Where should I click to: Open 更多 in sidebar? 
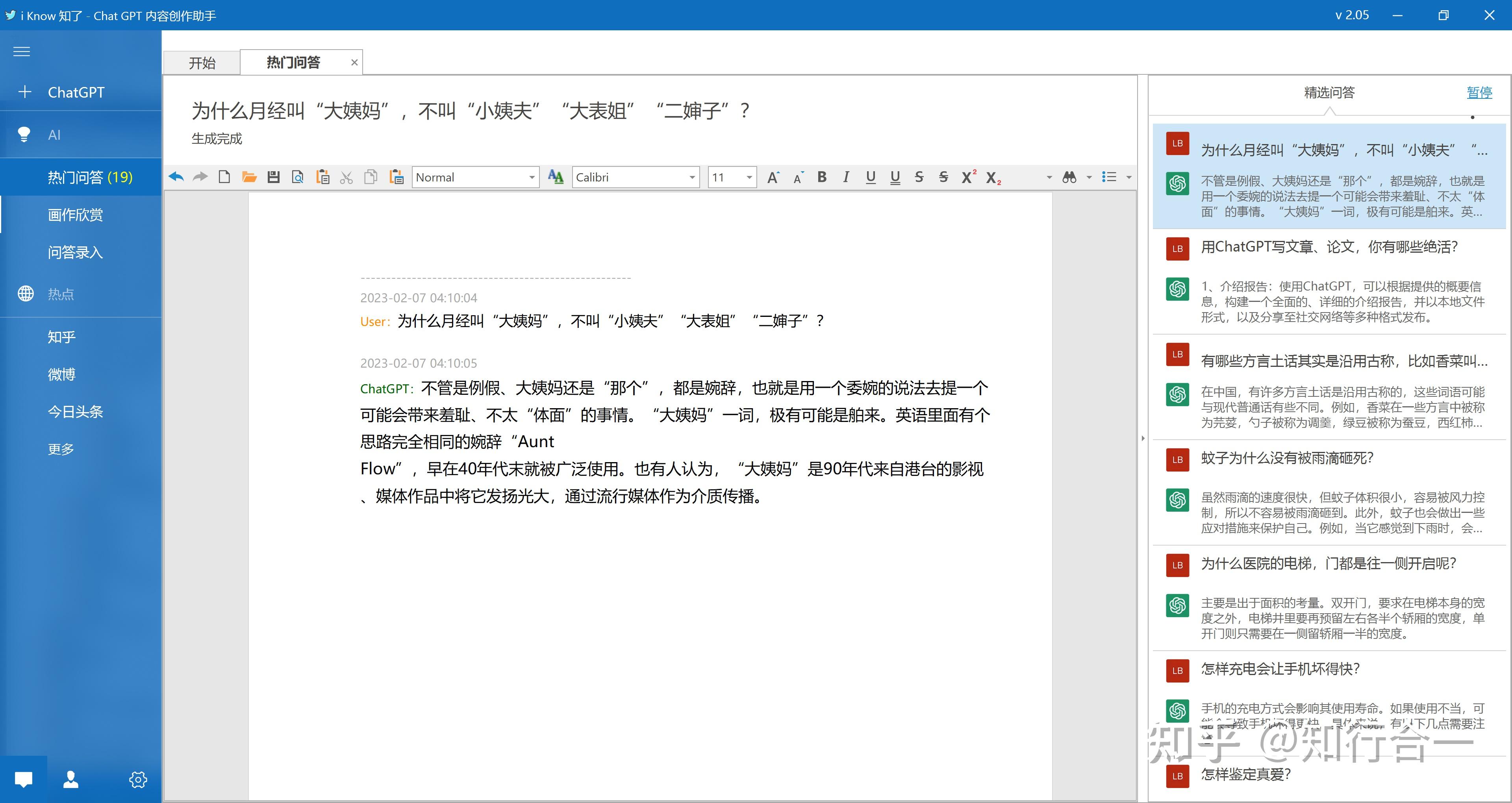coord(81,449)
